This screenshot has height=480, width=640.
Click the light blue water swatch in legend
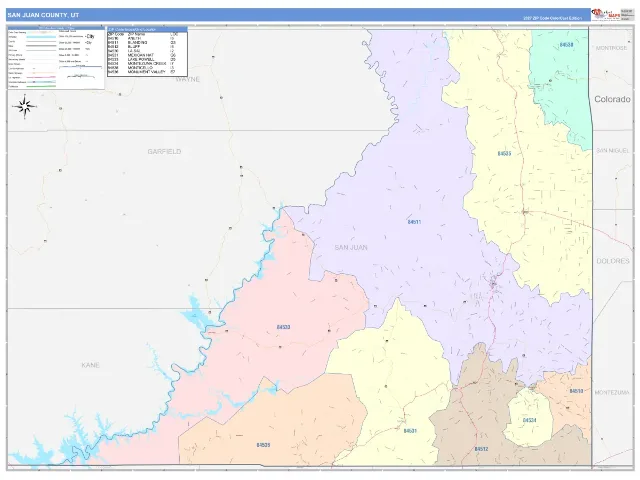(x=41, y=37)
